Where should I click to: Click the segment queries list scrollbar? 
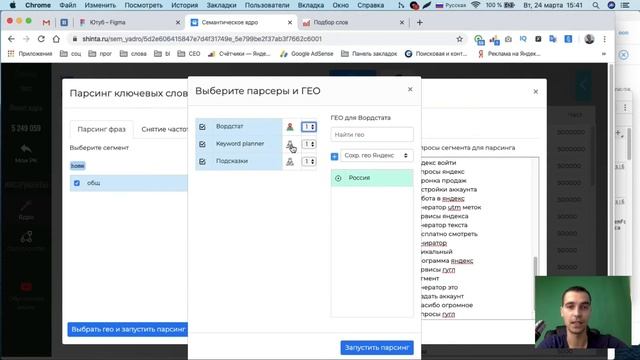(x=536, y=267)
